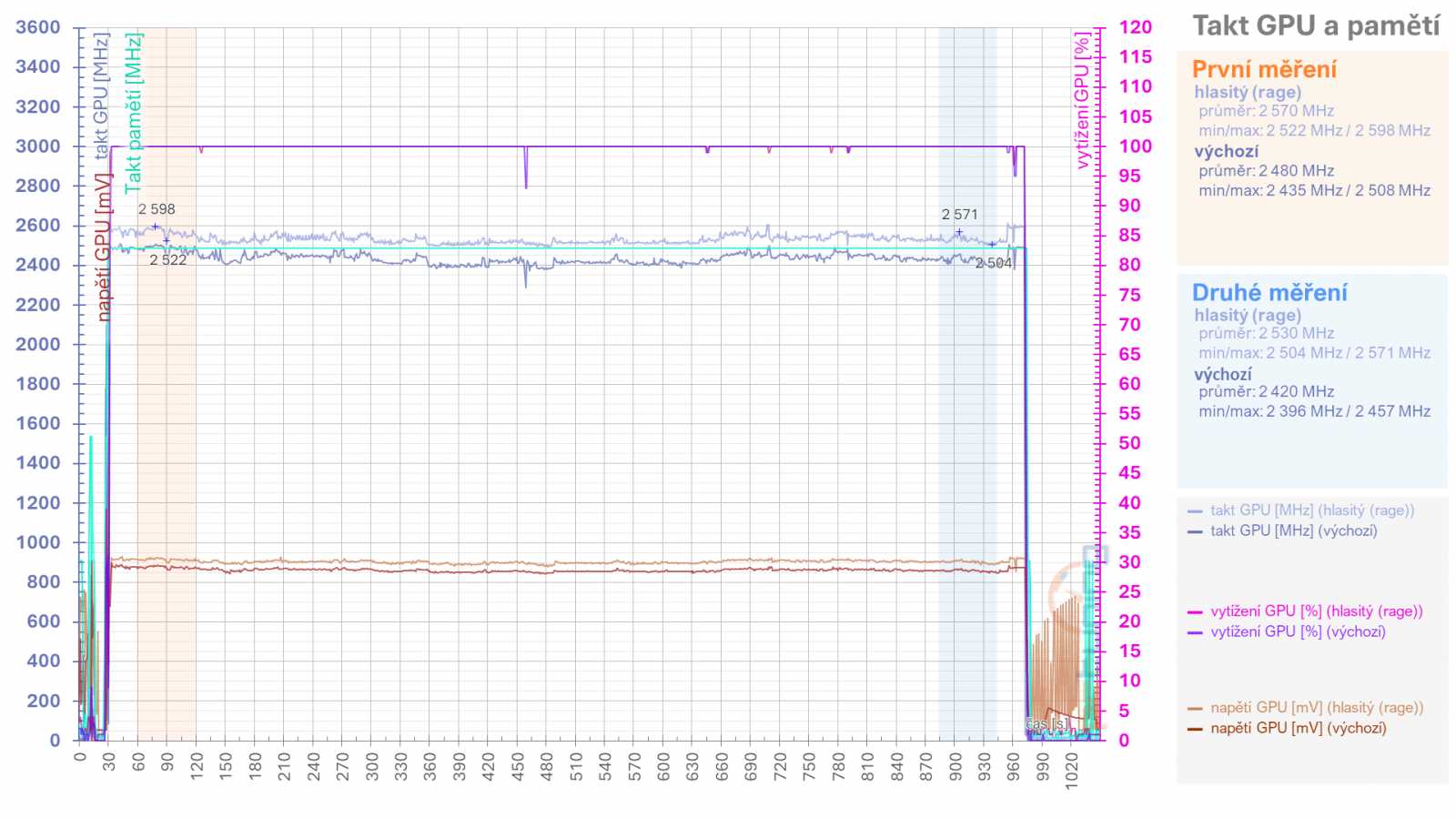This screenshot has height=818, width=1456.
Task: Click the '2400' left axis tick label
Action: [x=38, y=265]
